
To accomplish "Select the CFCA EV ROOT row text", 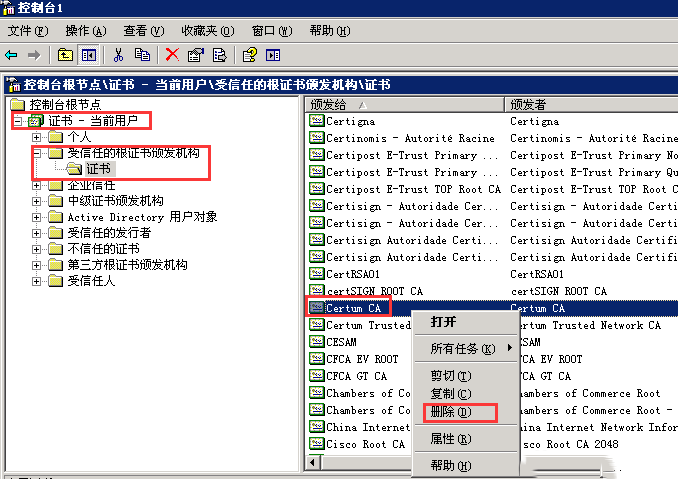I will pyautogui.click(x=362, y=359).
